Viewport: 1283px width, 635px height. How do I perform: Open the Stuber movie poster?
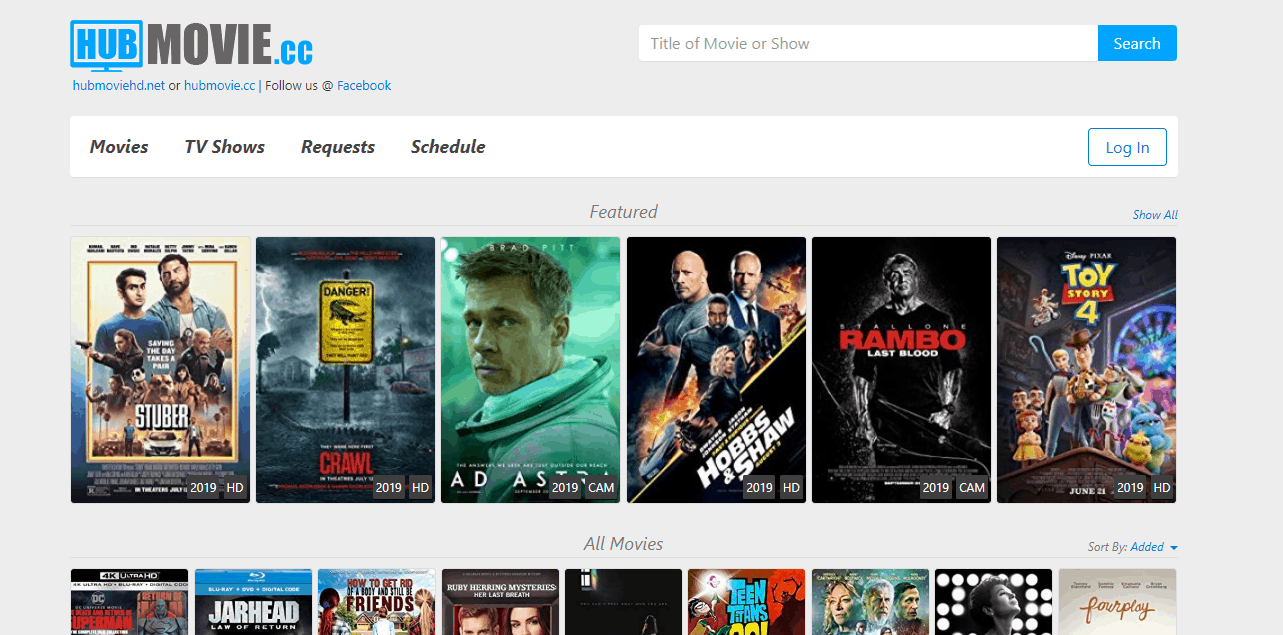(x=160, y=370)
